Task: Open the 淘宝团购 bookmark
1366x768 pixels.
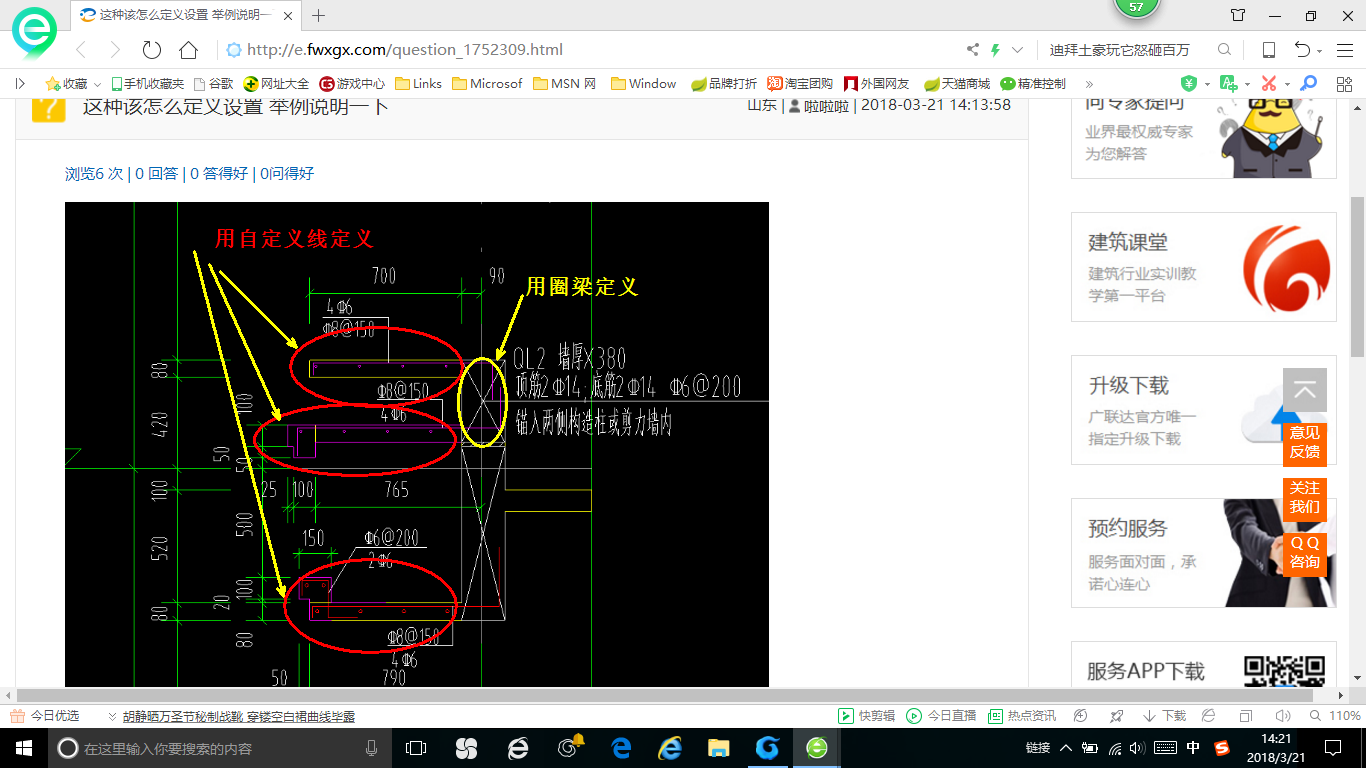Action: (800, 84)
